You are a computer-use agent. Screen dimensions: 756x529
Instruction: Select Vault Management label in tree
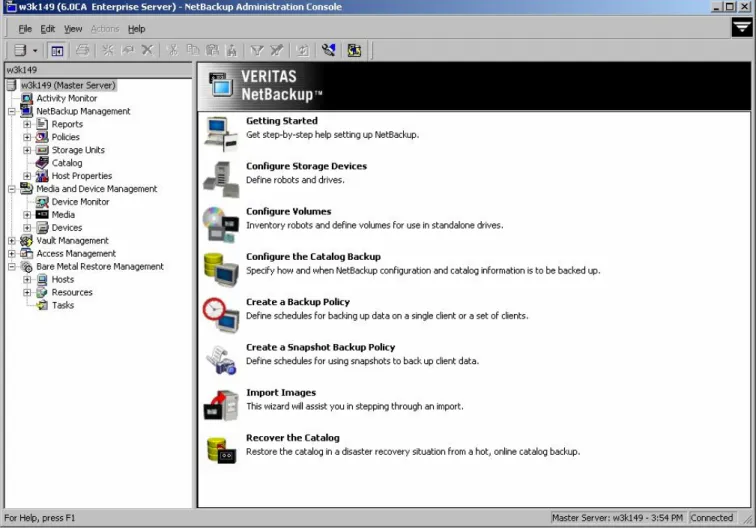click(x=72, y=241)
